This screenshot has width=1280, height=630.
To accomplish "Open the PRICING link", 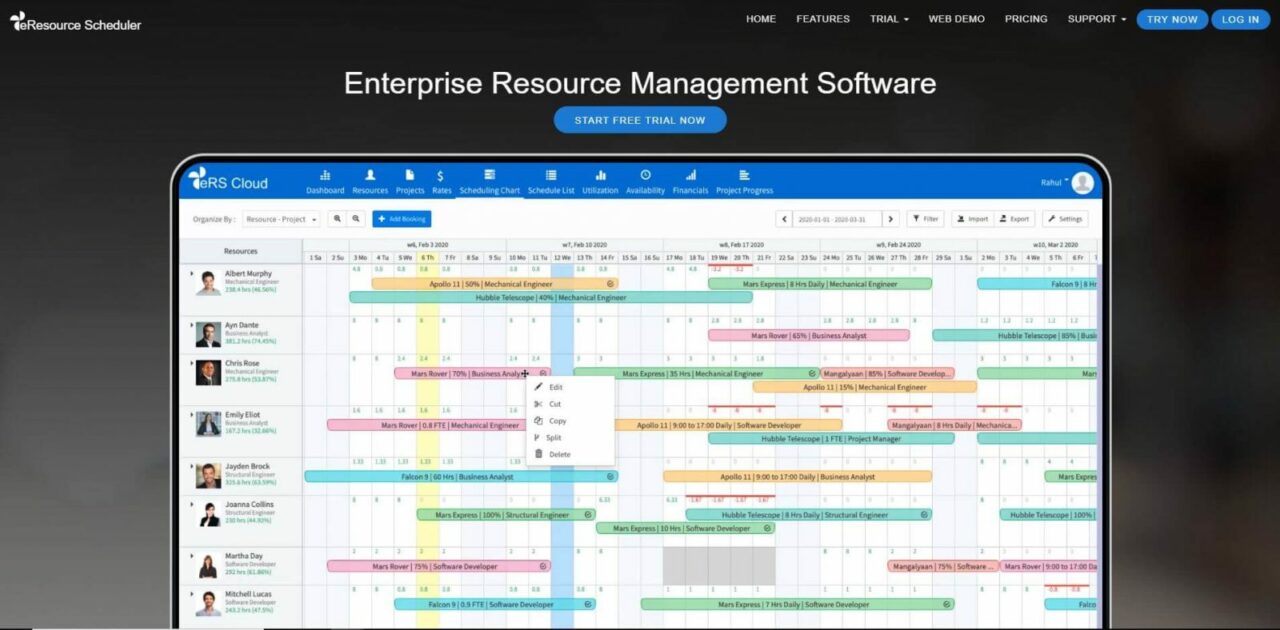I will point(1026,19).
